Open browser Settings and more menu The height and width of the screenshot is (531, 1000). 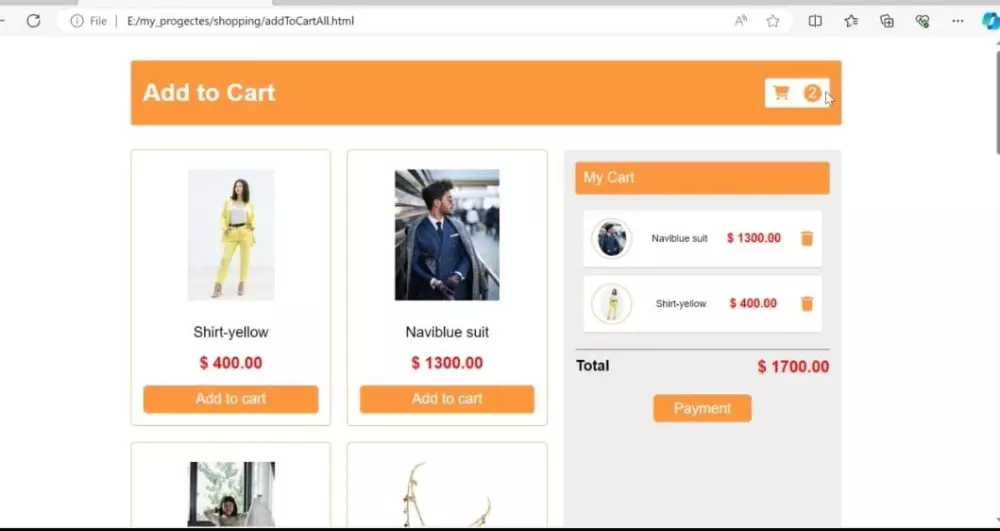(958, 21)
